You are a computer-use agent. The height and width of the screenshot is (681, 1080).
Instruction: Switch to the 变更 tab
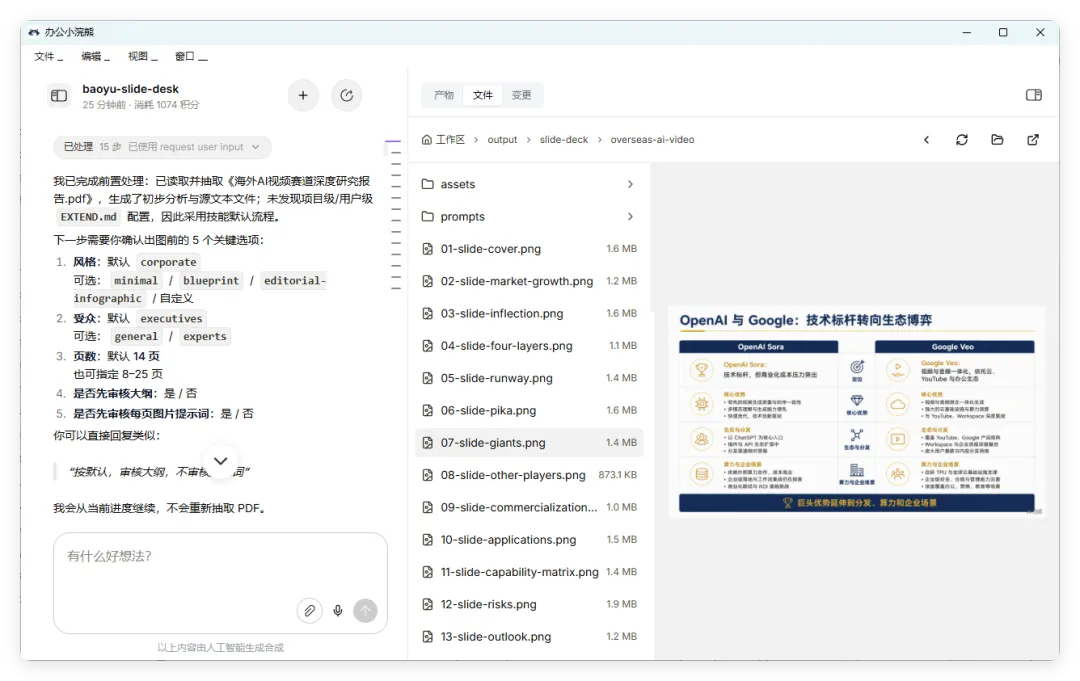[x=521, y=95]
